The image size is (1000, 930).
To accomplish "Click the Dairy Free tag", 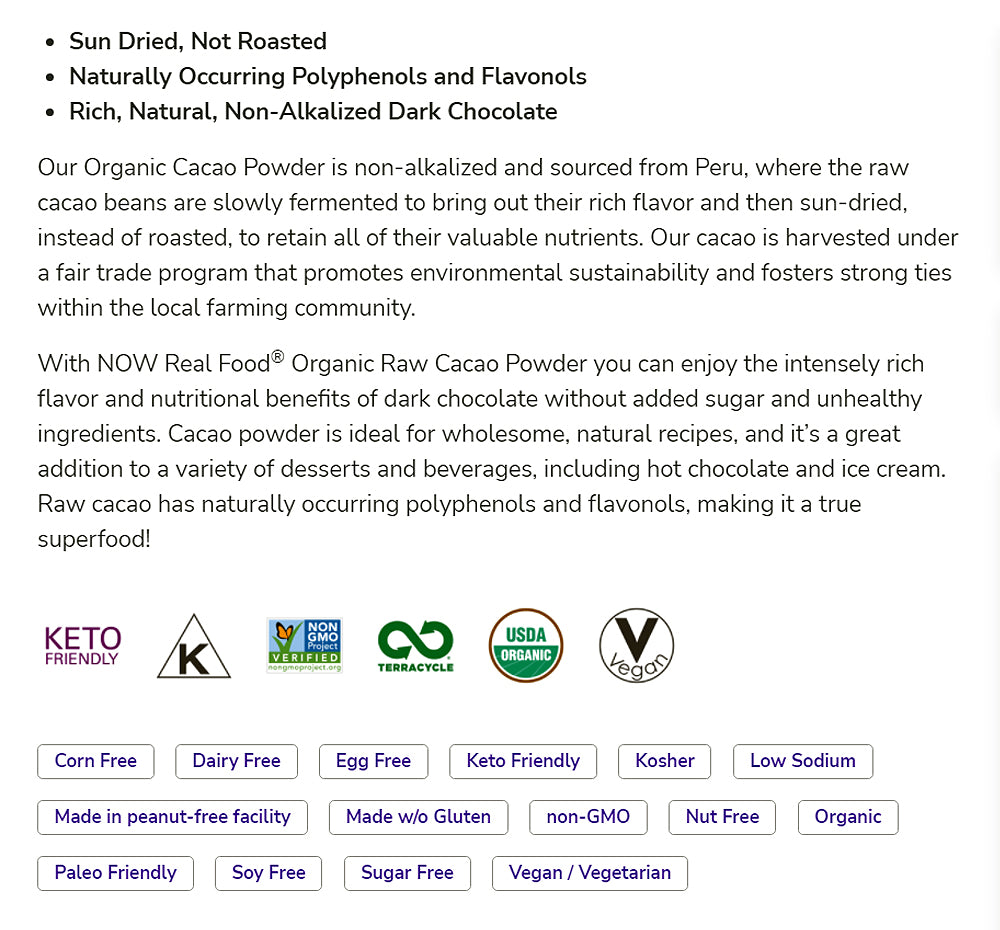I will coord(236,761).
